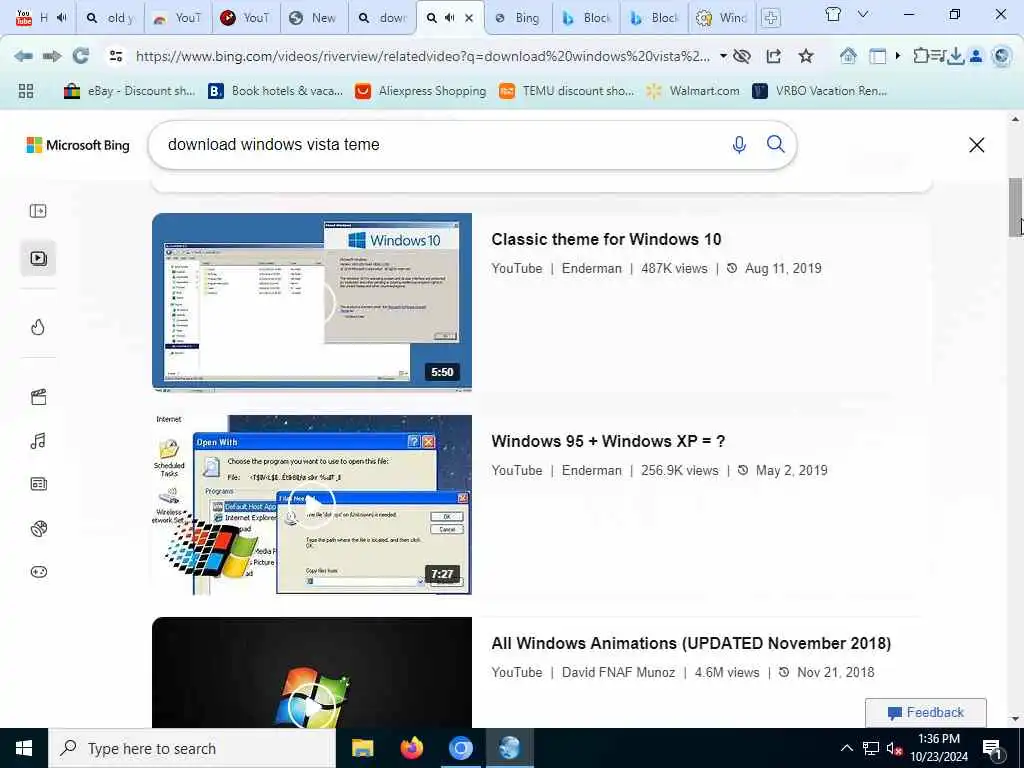
Task: Click the Feedback button
Action: tap(925, 712)
